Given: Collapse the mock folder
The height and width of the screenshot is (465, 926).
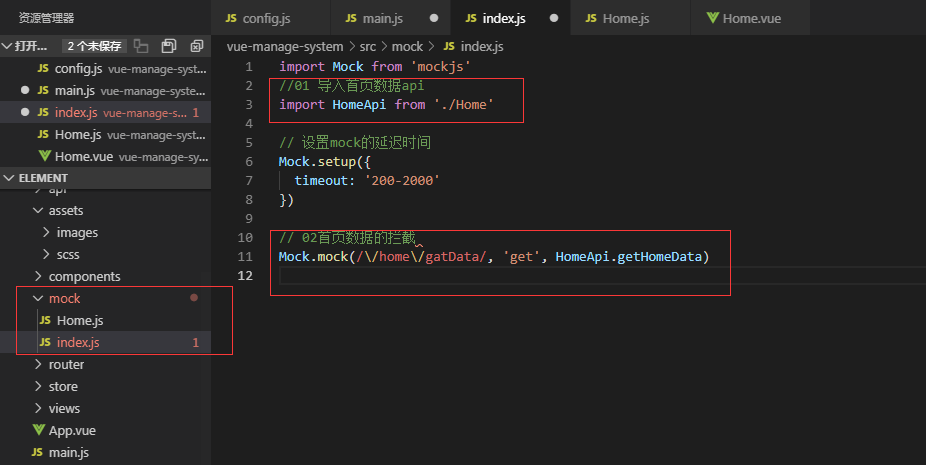Looking at the screenshot, I should 38,298.
